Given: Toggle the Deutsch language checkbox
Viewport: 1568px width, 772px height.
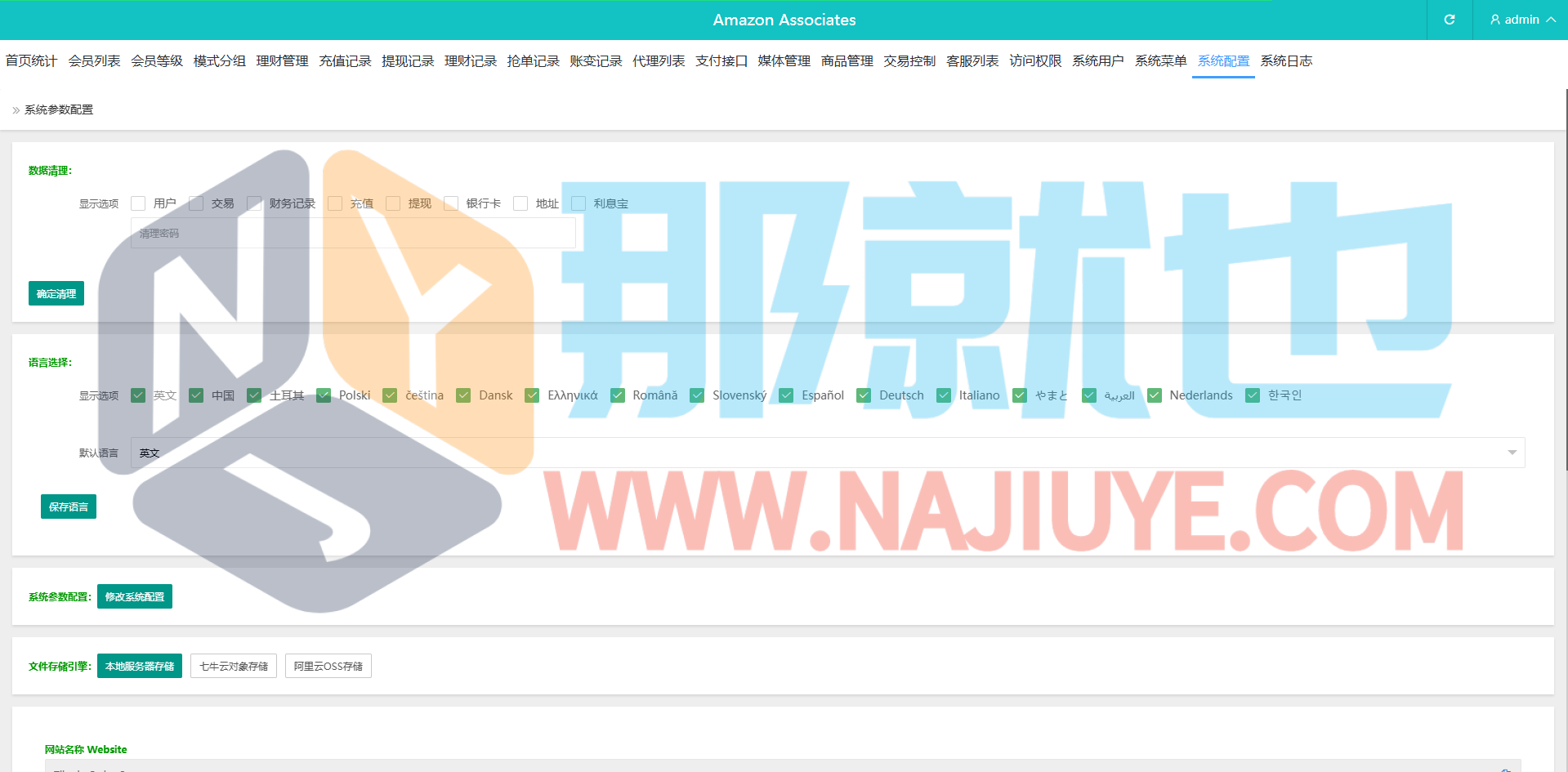Looking at the screenshot, I should (864, 395).
